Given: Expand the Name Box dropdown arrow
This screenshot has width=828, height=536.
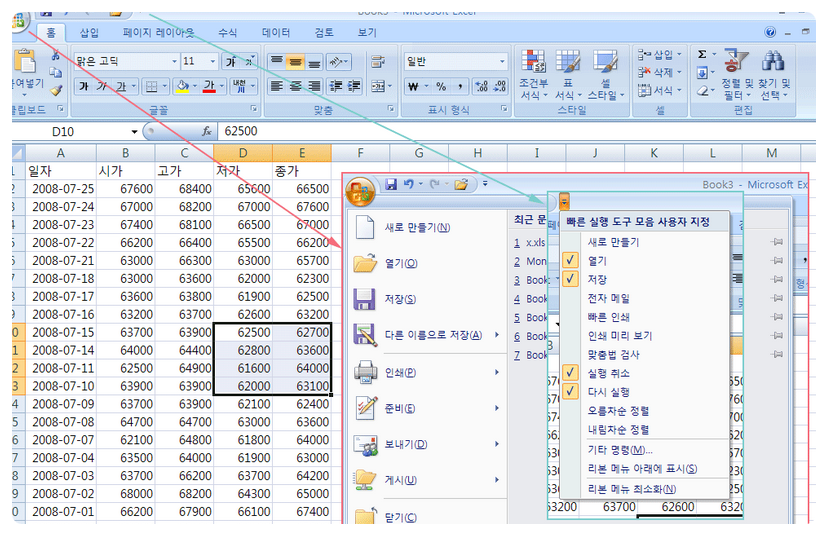Looking at the screenshot, I should (134, 132).
